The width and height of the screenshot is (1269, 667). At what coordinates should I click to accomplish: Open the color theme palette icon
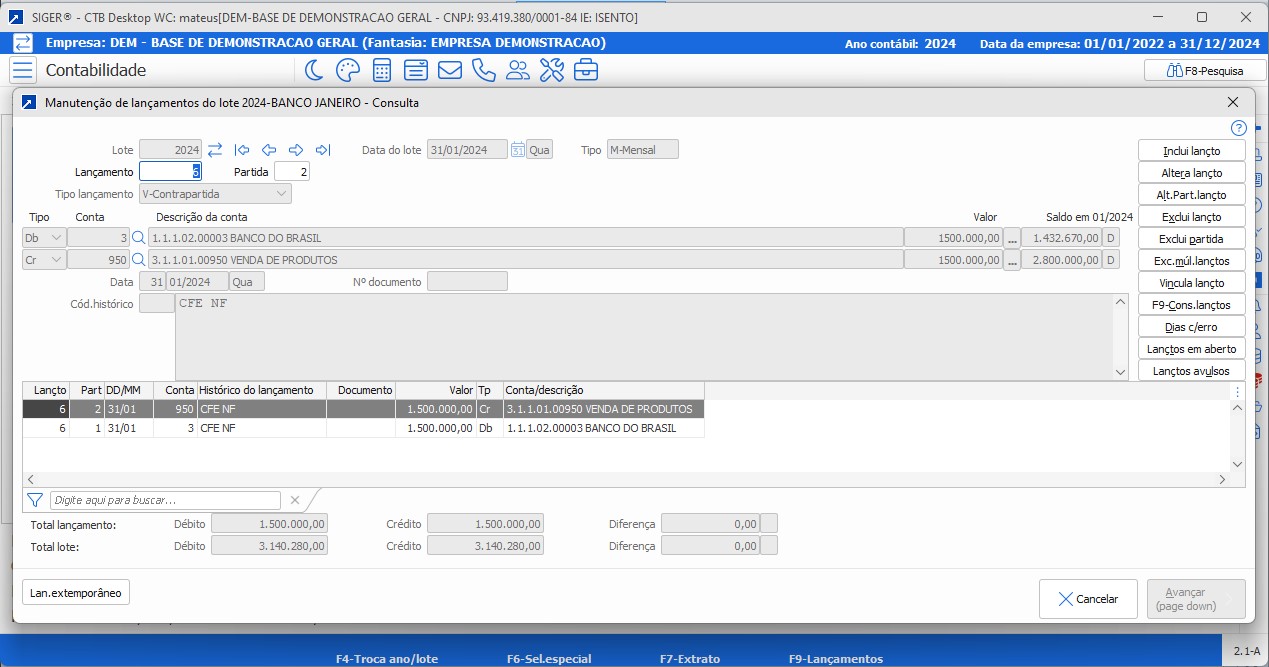[347, 70]
